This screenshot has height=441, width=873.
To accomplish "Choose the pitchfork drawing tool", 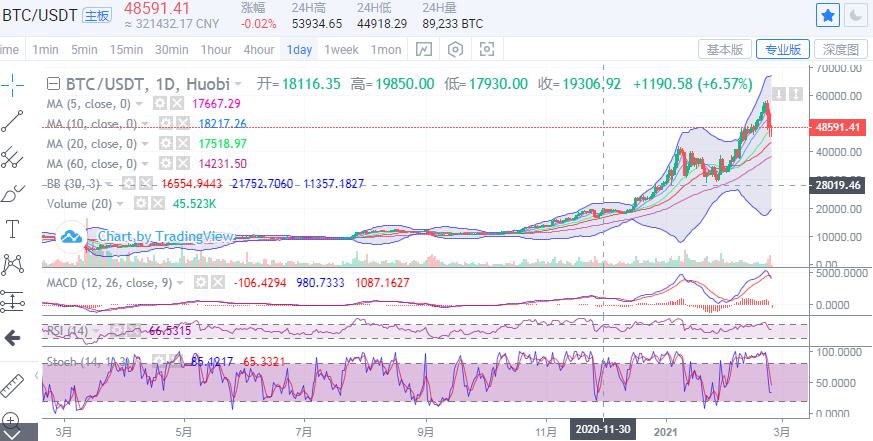I will (13, 157).
